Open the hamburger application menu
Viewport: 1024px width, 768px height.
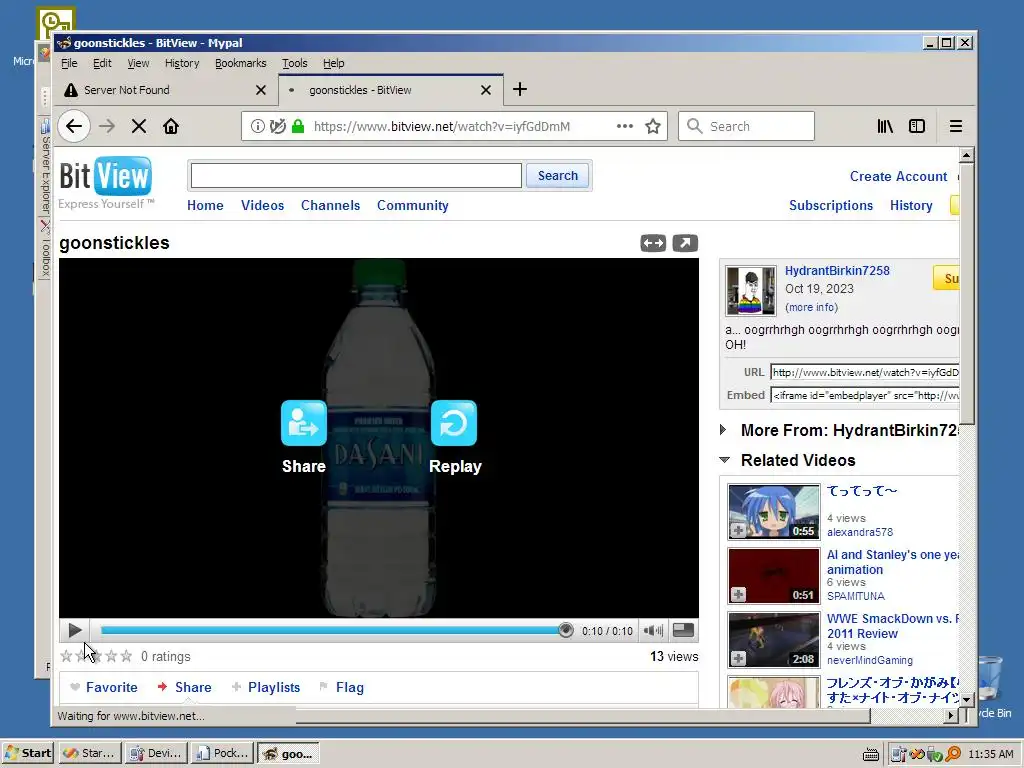pos(955,126)
